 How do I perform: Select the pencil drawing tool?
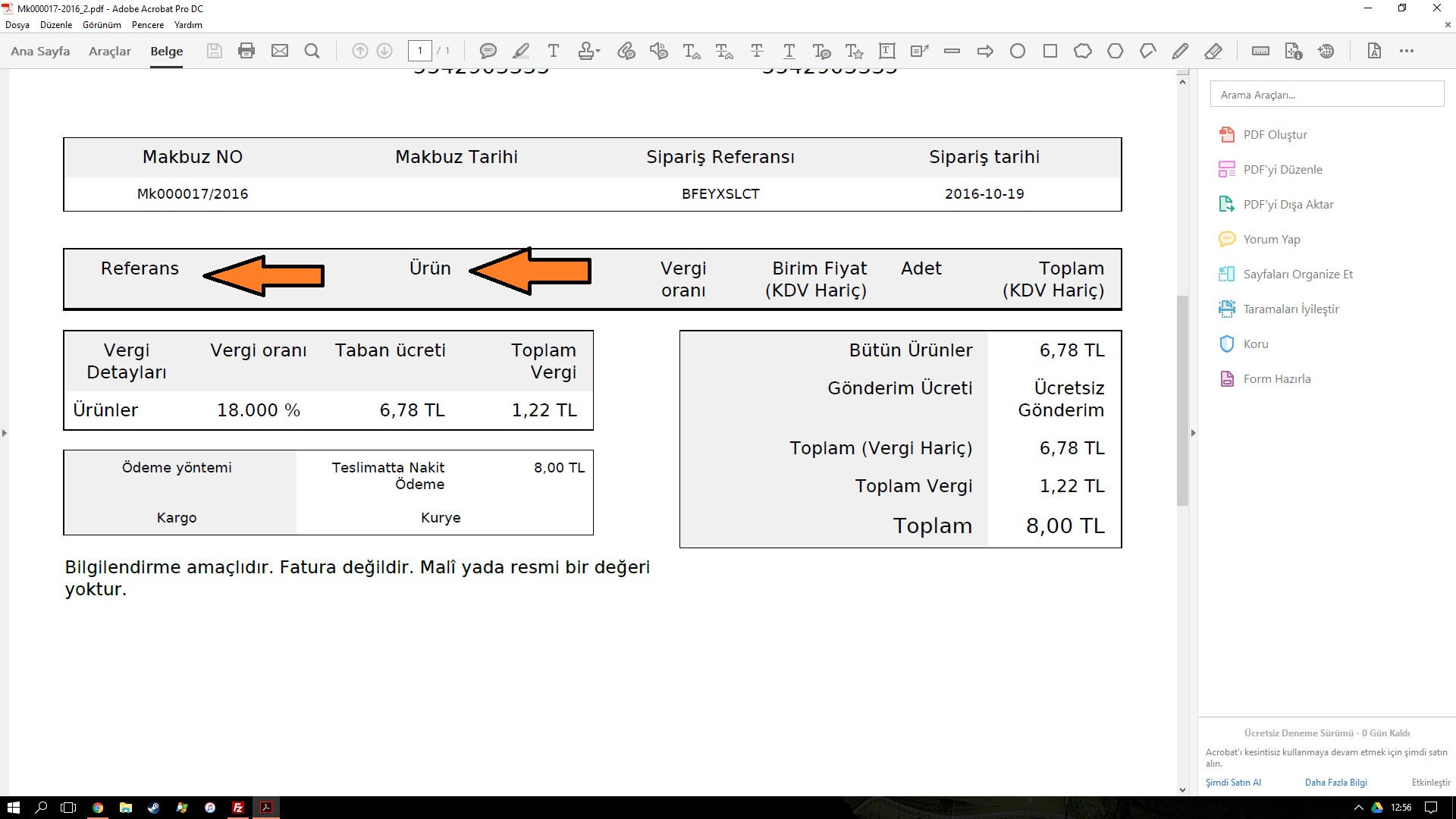(1180, 51)
